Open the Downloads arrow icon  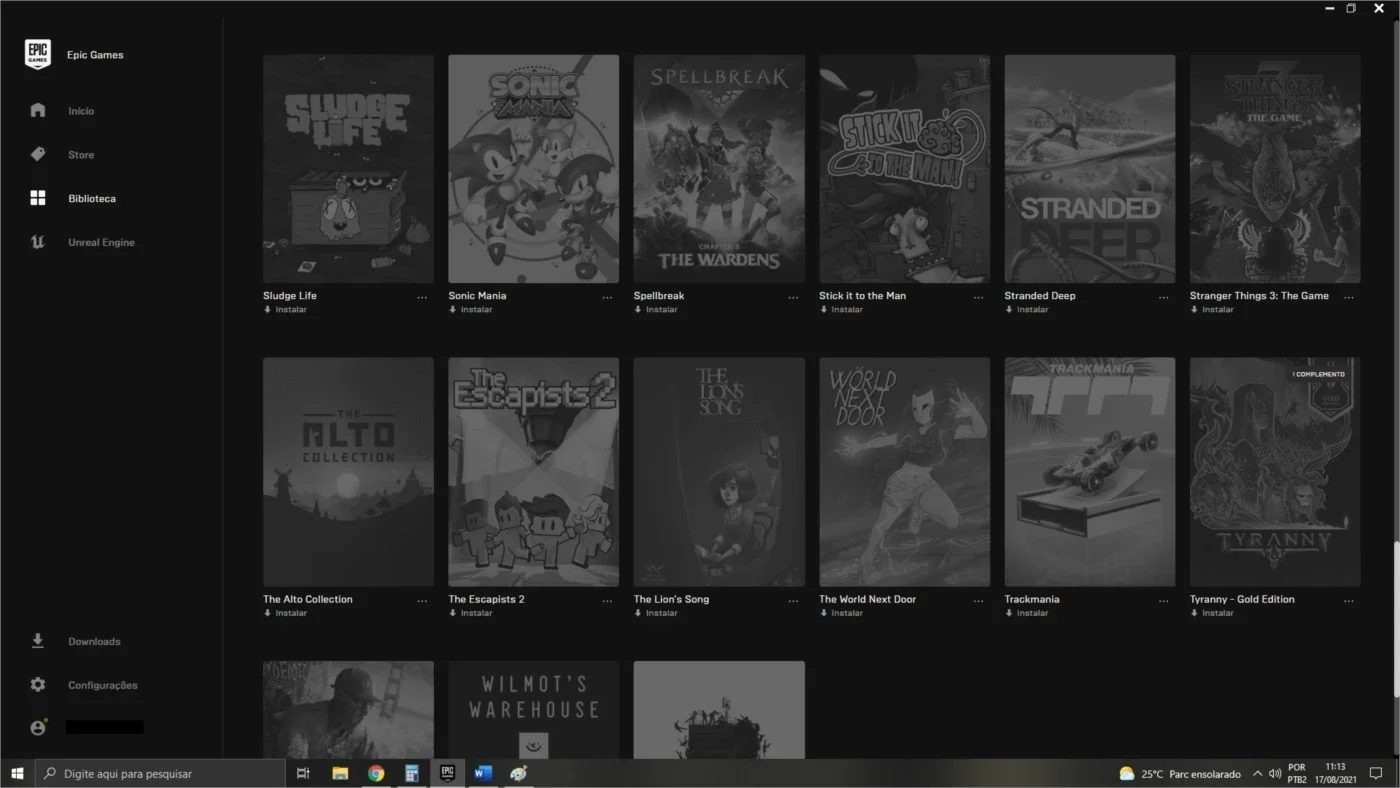[x=38, y=641]
